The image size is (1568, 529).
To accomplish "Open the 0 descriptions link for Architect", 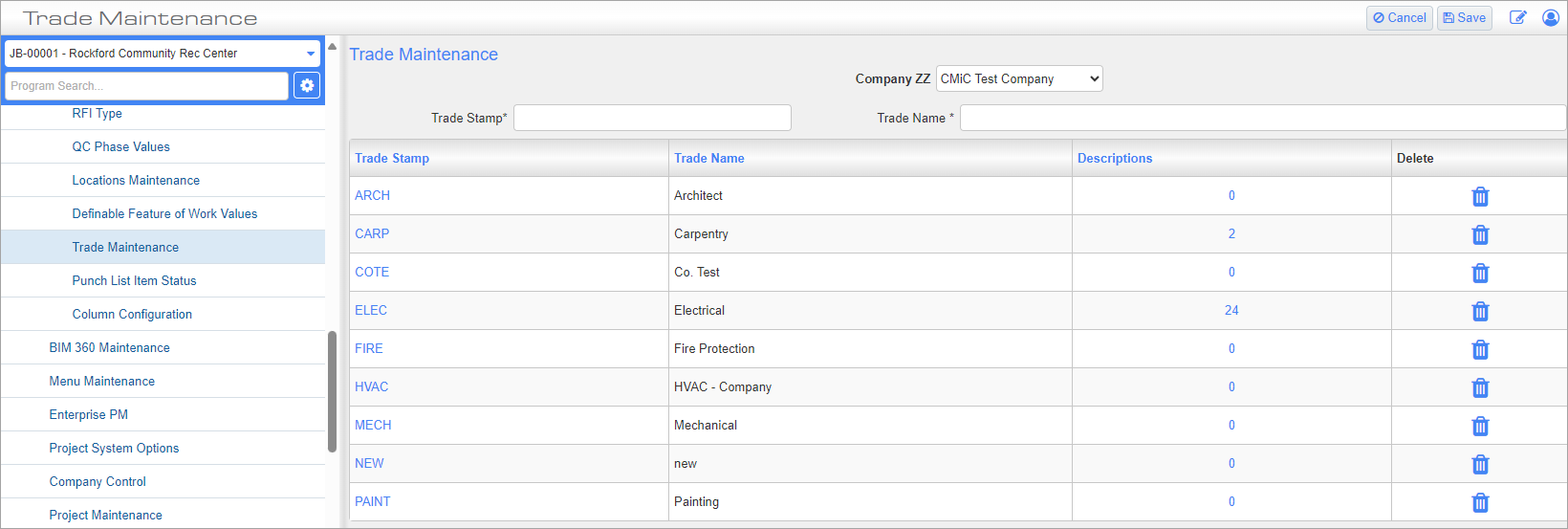I will tap(1231, 195).
